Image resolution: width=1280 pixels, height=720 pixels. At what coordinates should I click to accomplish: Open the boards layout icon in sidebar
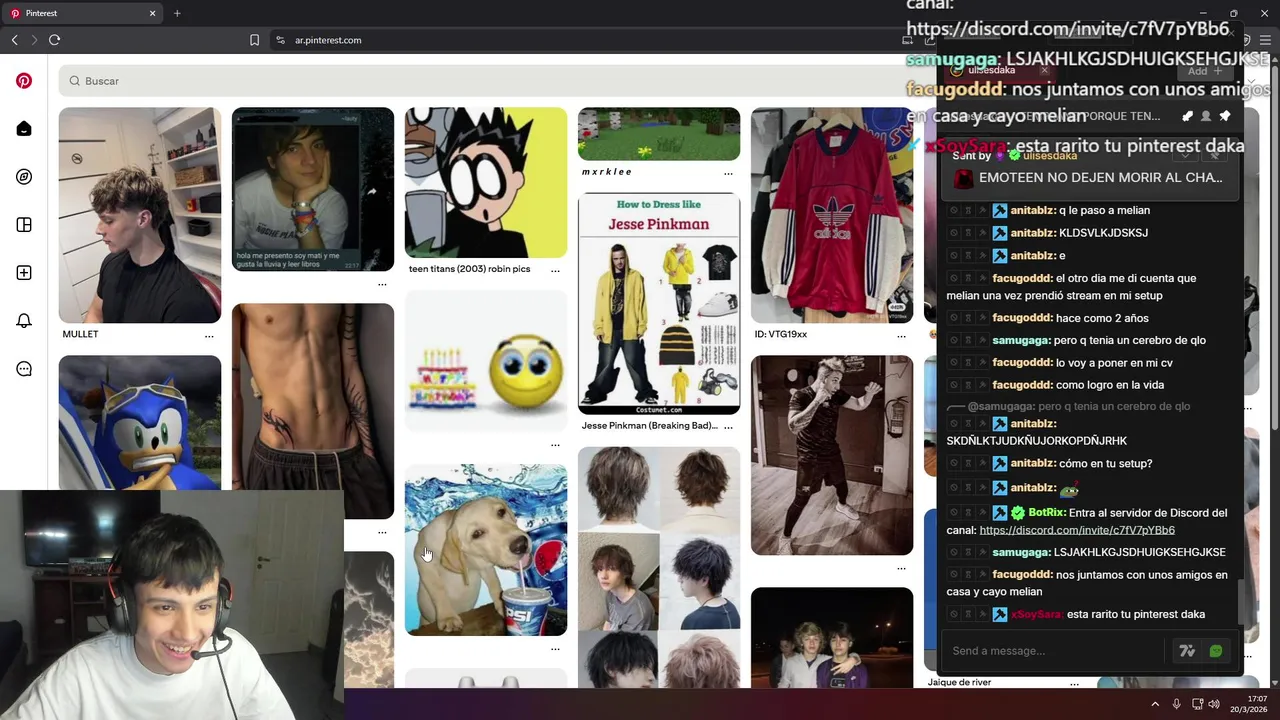[x=24, y=225]
